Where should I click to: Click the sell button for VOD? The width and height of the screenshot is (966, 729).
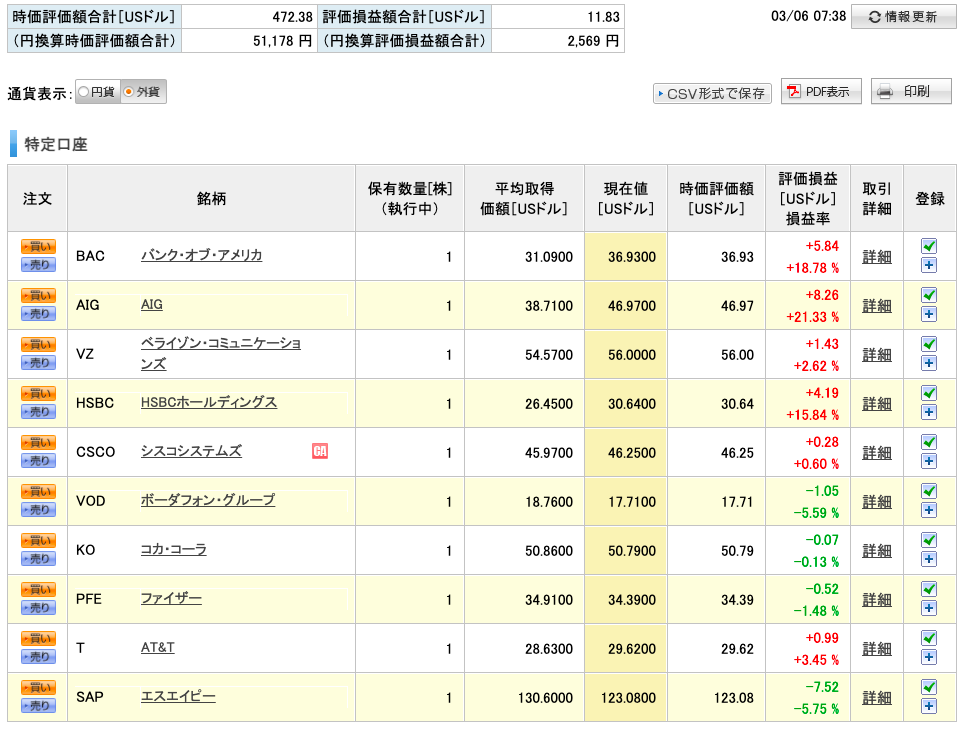tap(38, 510)
